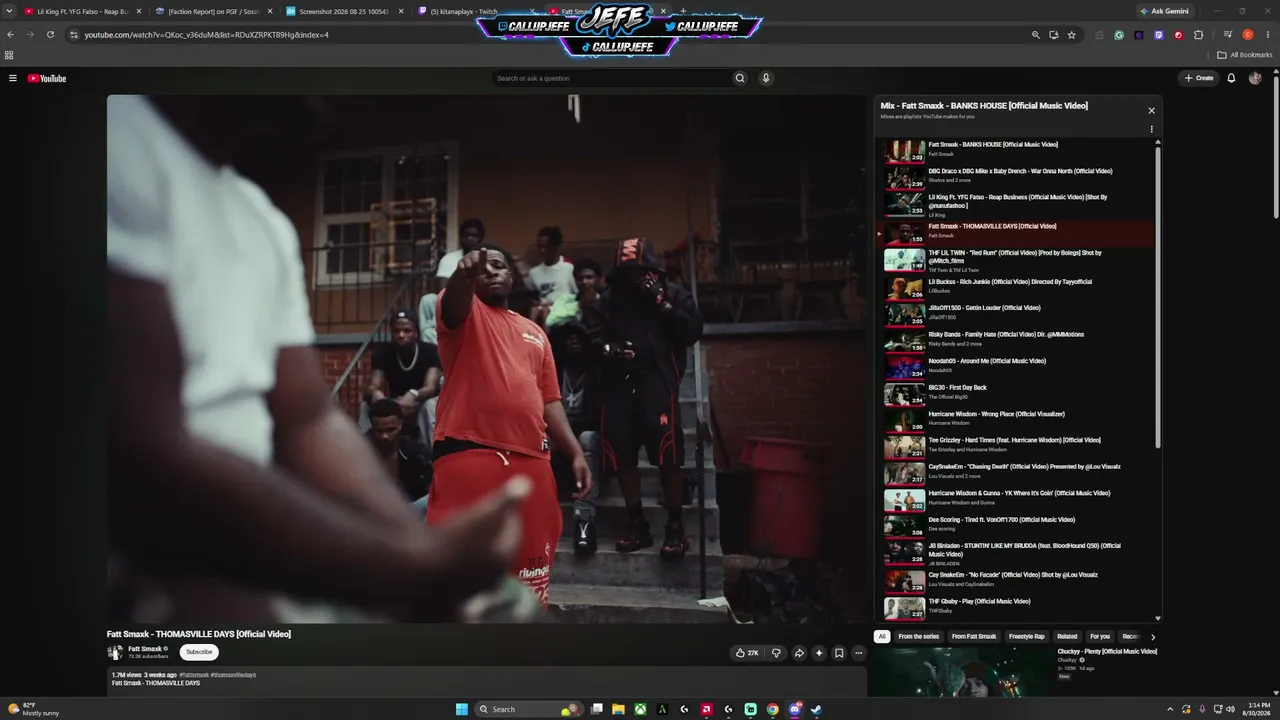Dislike the THOMASVILLE DAYS video
This screenshot has height=720, width=1280.
click(x=776, y=653)
